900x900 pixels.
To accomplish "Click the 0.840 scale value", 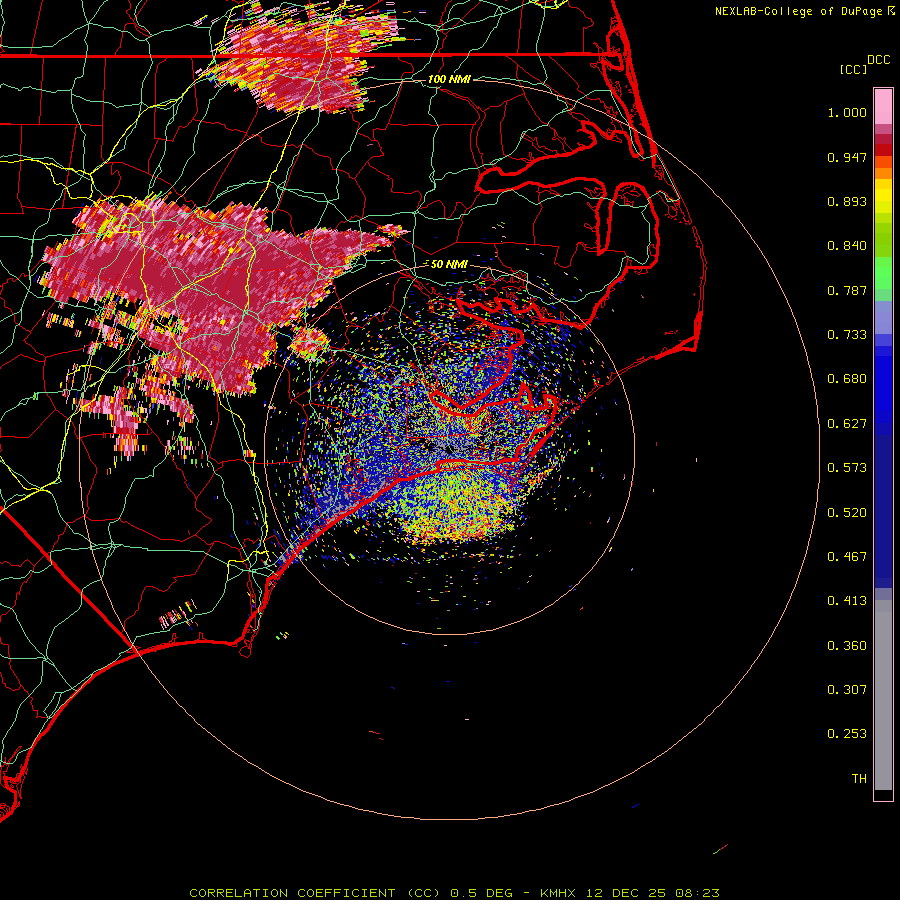I will [847, 246].
